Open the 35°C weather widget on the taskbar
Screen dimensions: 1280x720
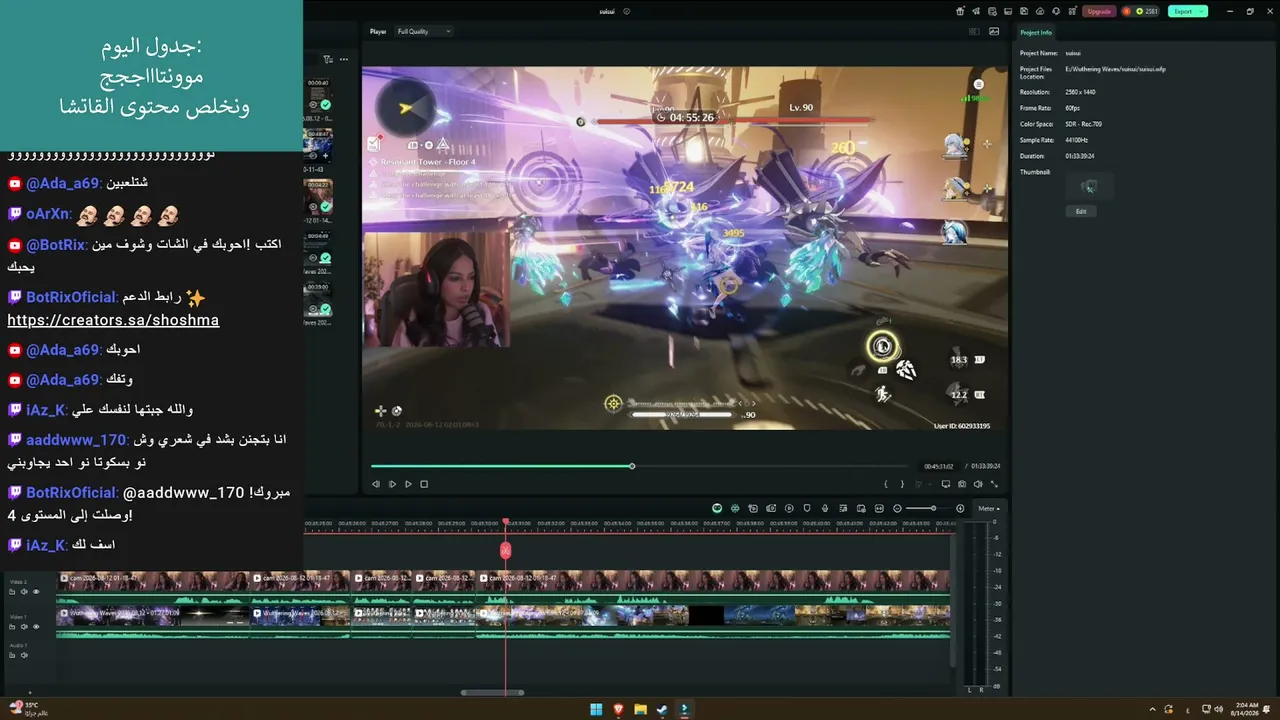point(27,709)
